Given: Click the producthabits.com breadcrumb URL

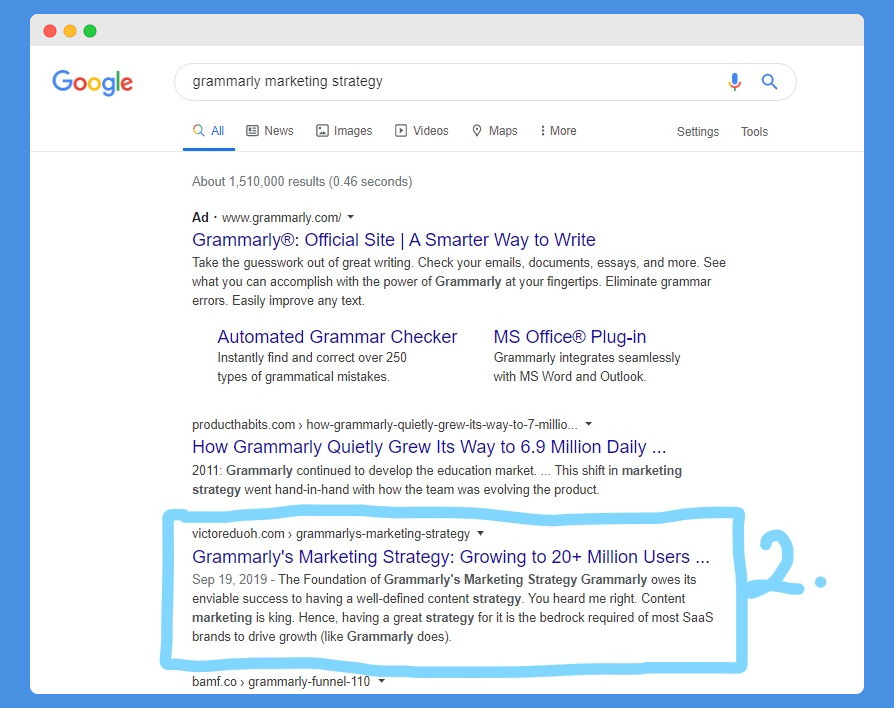Looking at the screenshot, I should (385, 425).
